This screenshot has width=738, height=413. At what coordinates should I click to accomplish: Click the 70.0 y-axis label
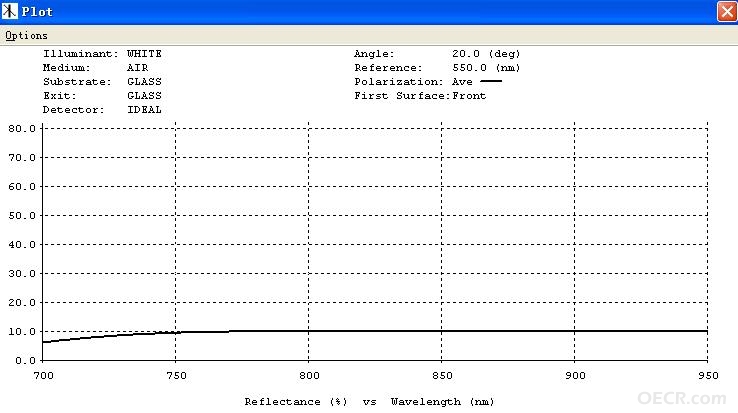click(x=22, y=158)
